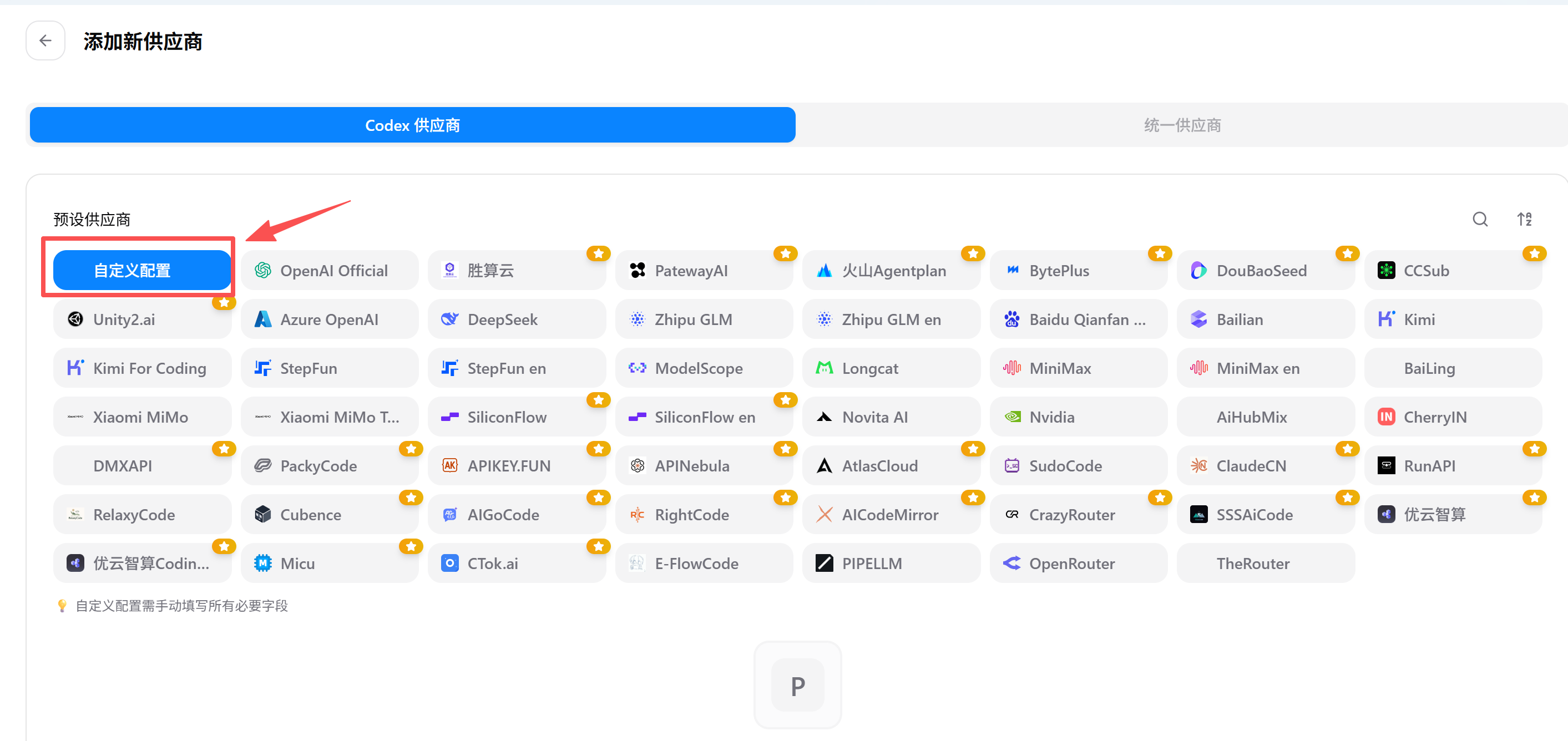The width and height of the screenshot is (1568, 741).
Task: Choose the Kimi For Coding provider
Action: click(143, 368)
